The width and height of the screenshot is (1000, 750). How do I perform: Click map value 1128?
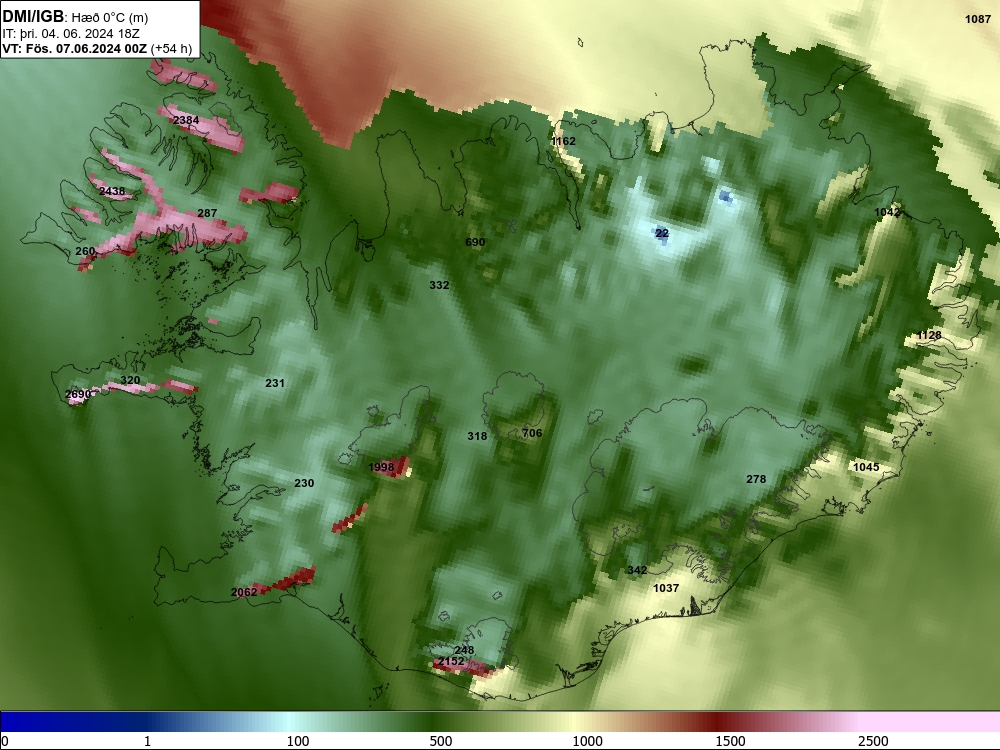pos(929,335)
